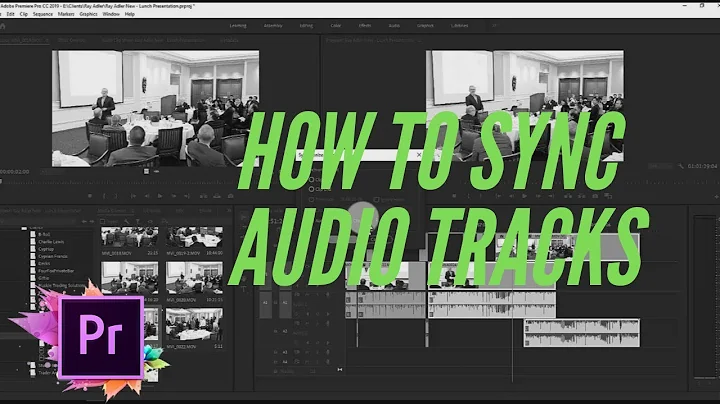Go back in Media Browser
Screen dimensions: 720x404
click(x=84, y=222)
